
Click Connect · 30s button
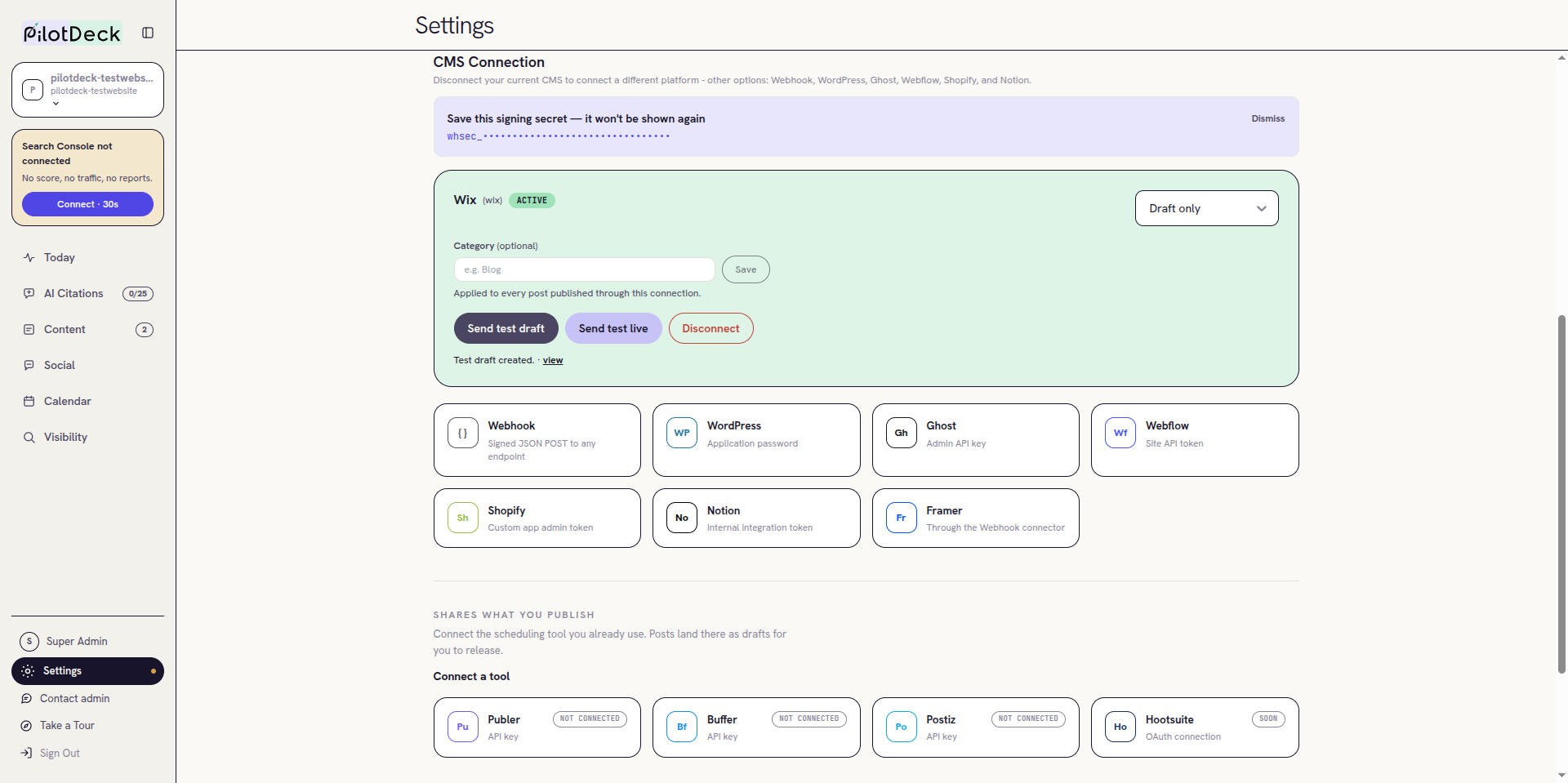coord(87,204)
